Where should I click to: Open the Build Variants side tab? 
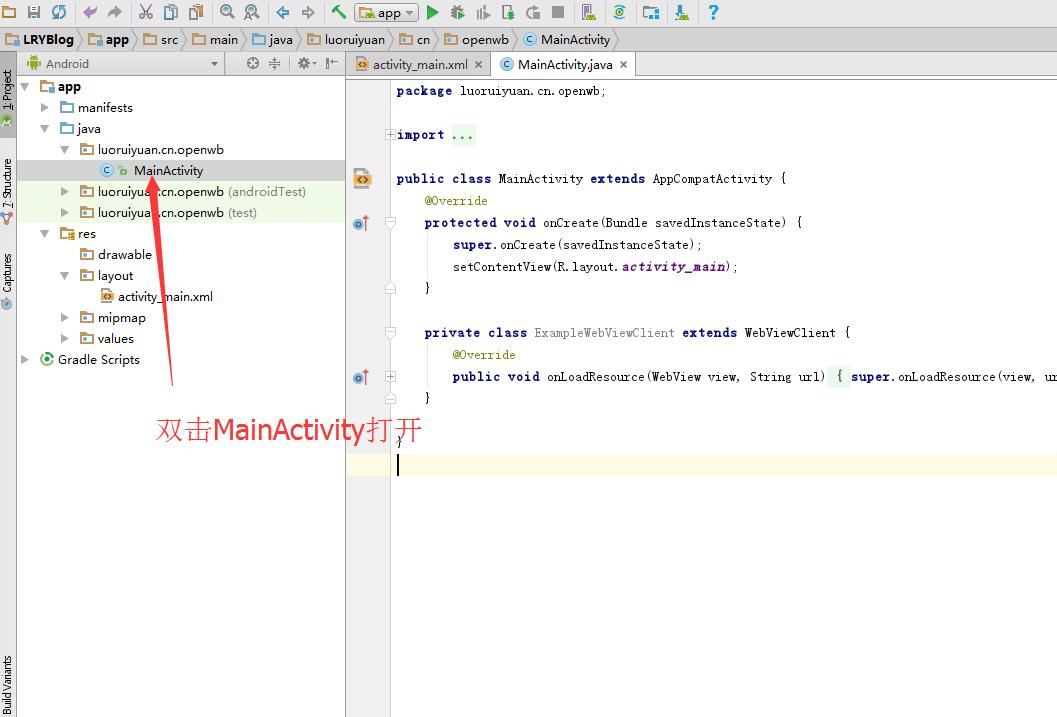coord(7,685)
